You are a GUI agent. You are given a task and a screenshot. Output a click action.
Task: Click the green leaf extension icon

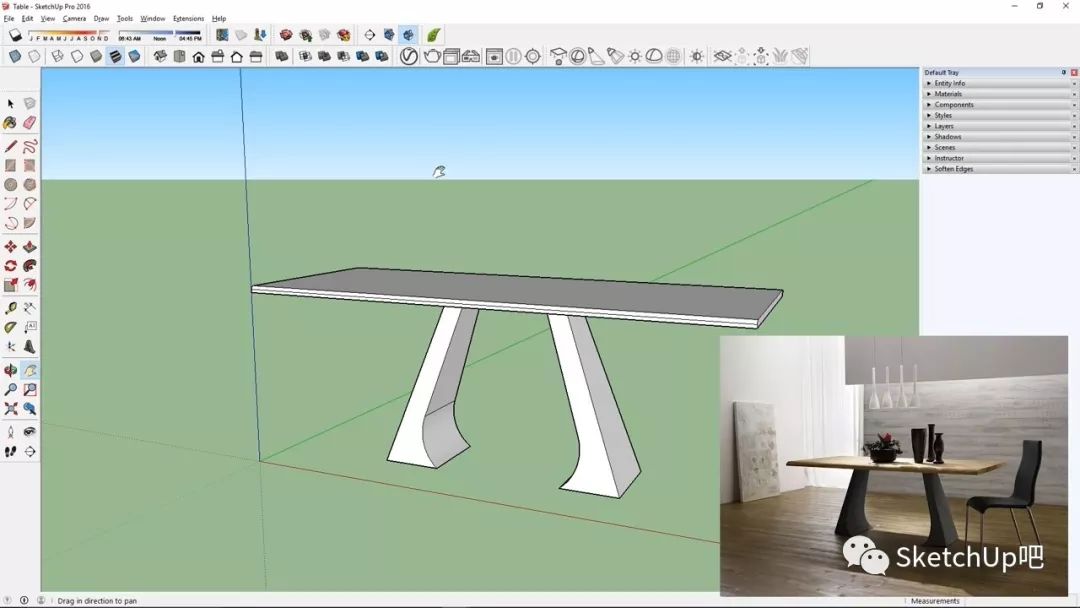[x=433, y=35]
